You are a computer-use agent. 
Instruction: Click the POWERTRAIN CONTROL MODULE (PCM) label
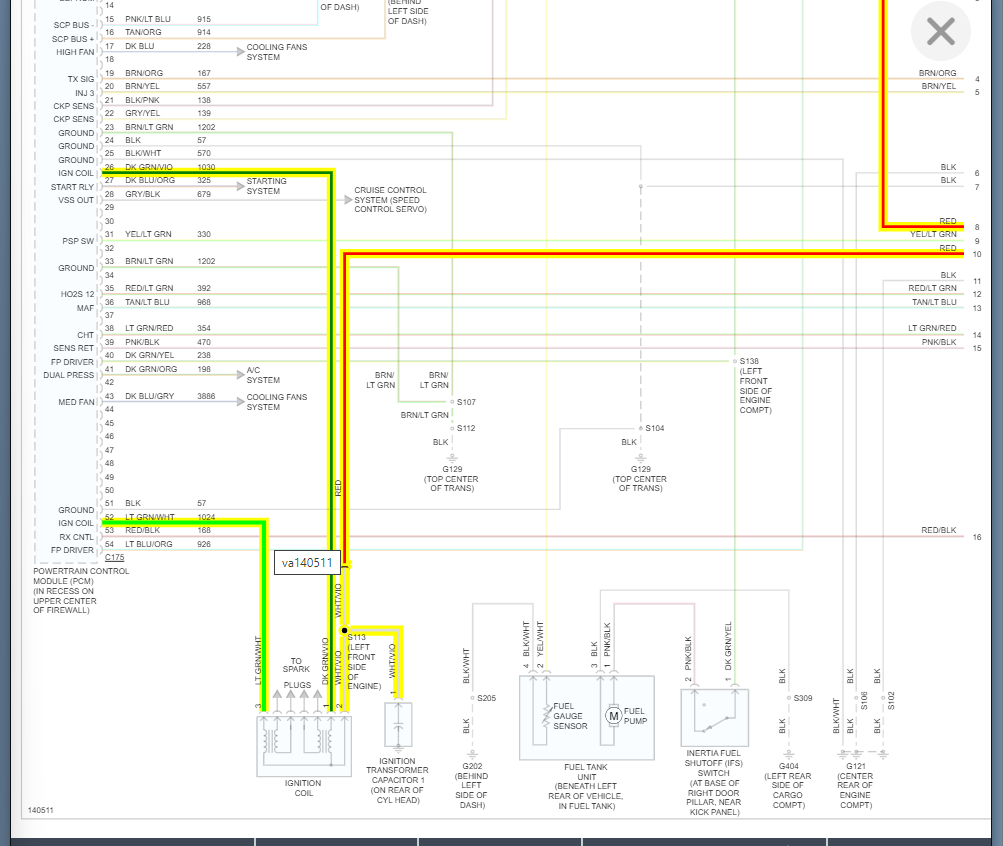(81, 591)
